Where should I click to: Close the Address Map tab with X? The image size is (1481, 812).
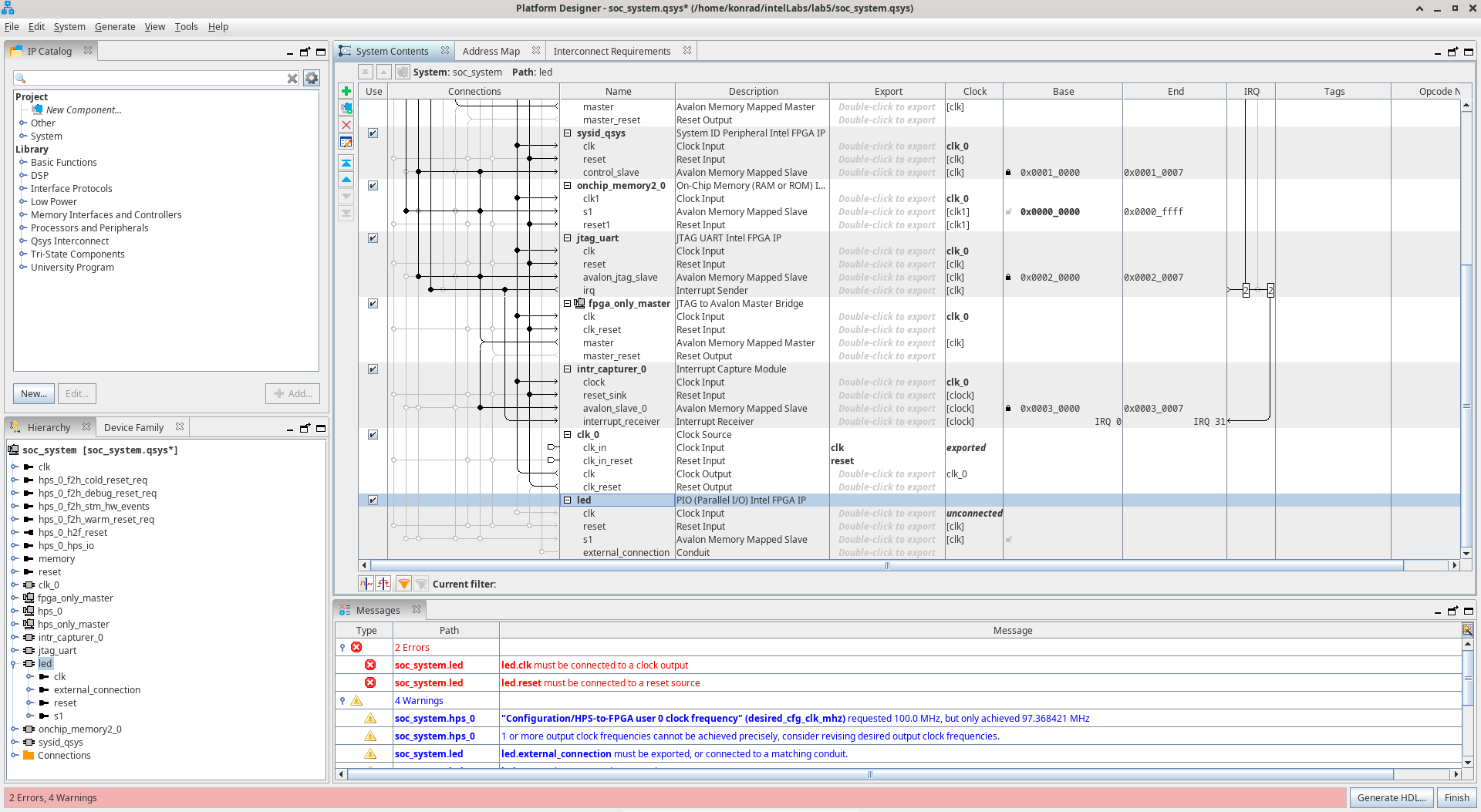point(536,51)
